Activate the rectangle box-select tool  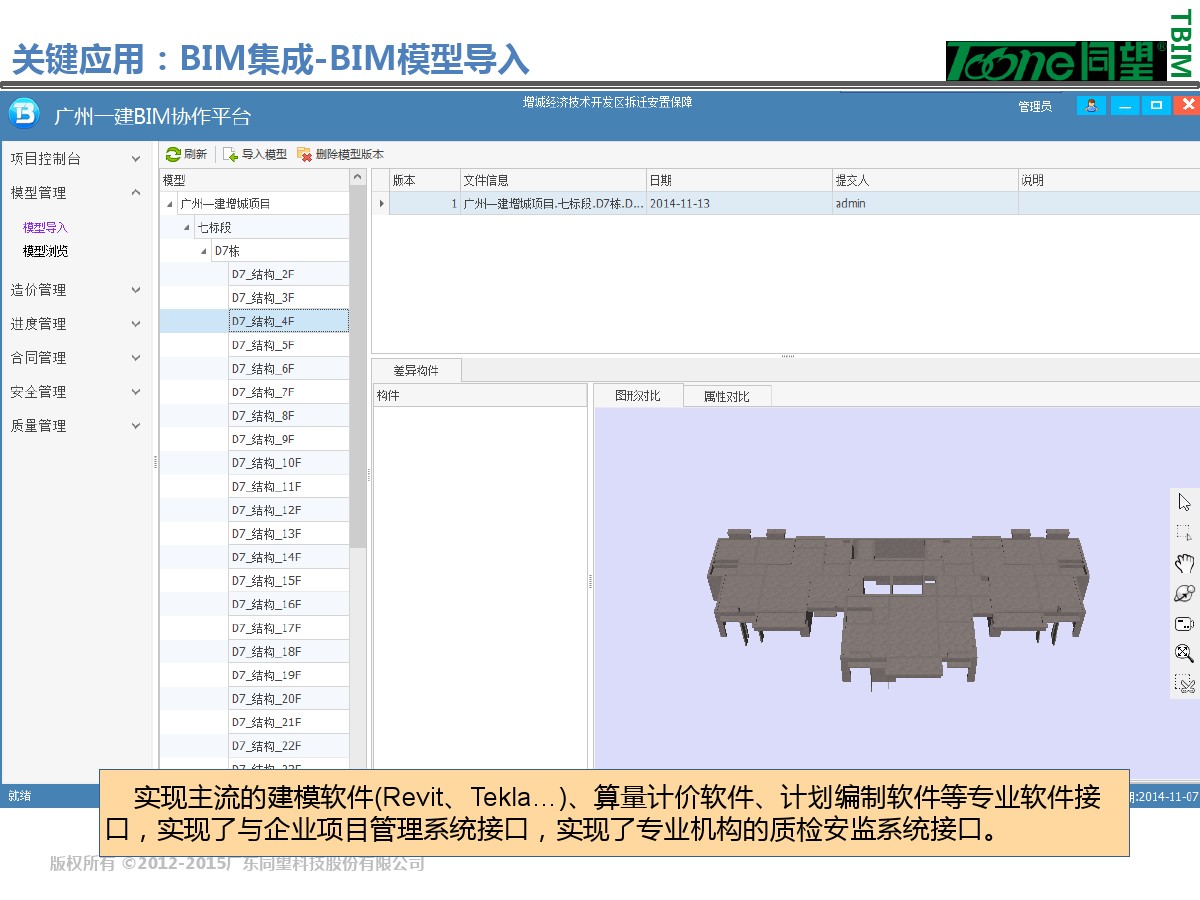click(1184, 533)
